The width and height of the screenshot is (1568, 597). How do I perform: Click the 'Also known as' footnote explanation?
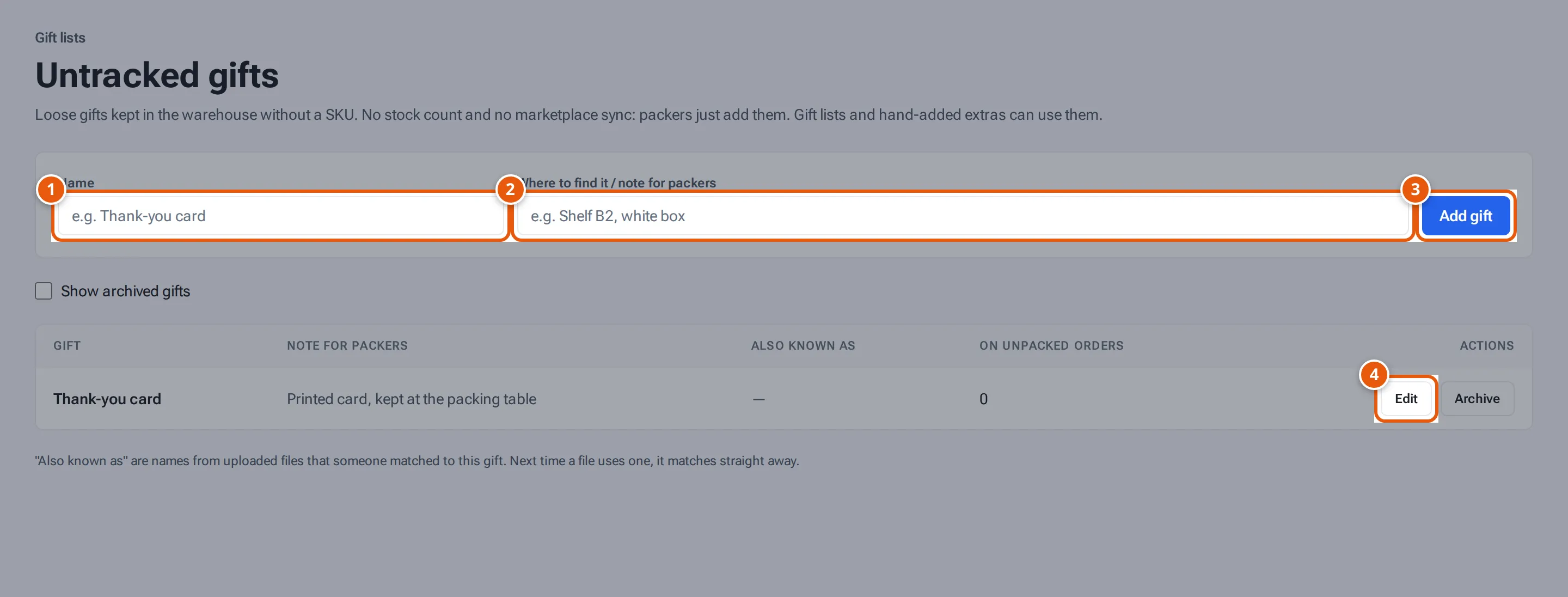coord(417,460)
